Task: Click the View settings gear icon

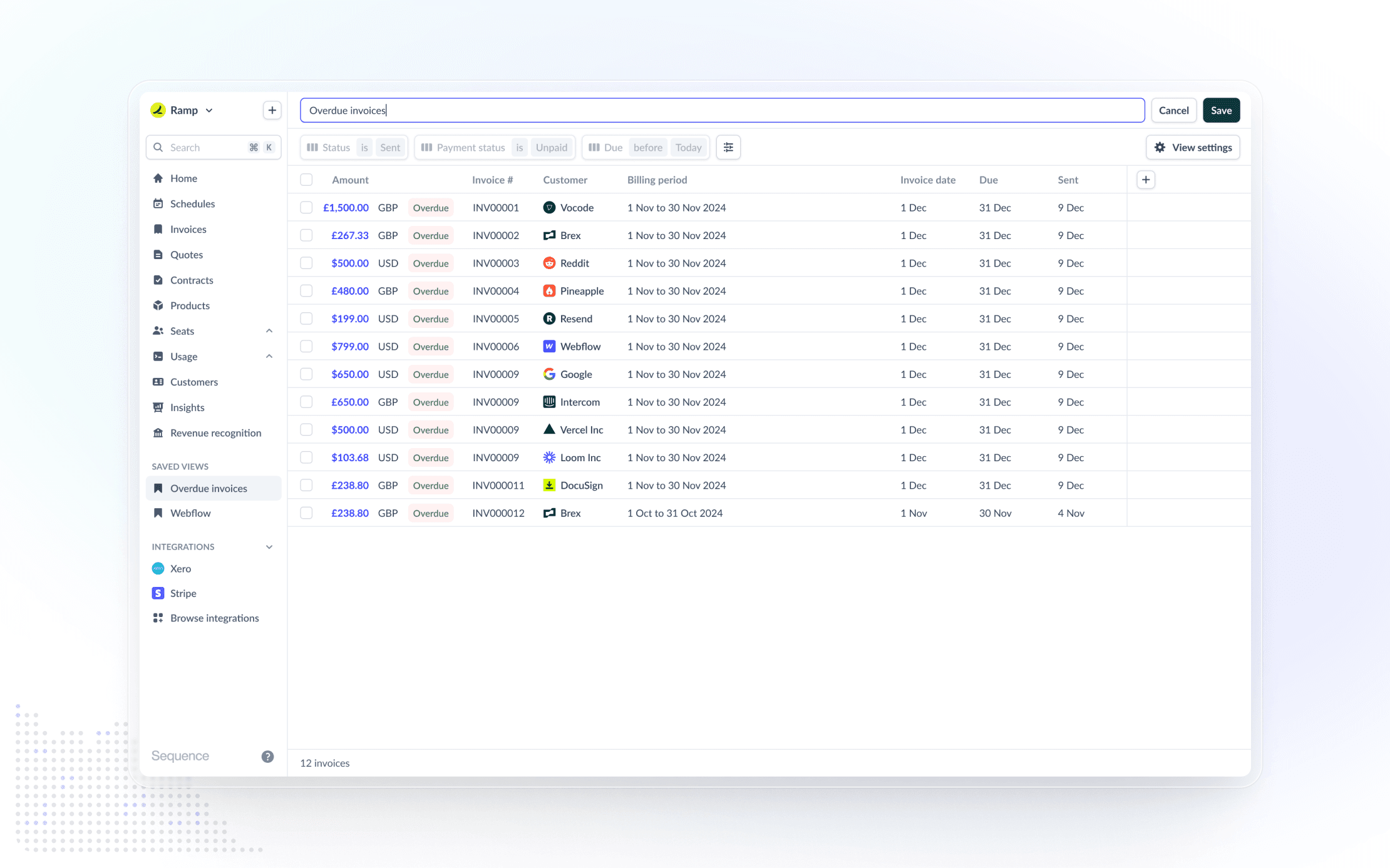Action: click(x=1160, y=148)
